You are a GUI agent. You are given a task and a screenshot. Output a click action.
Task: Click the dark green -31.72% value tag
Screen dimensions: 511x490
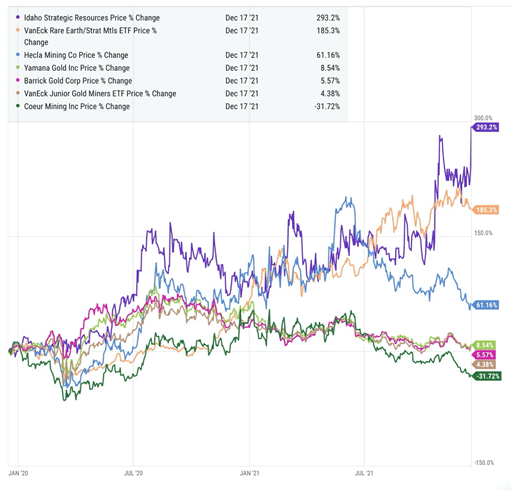tap(486, 376)
